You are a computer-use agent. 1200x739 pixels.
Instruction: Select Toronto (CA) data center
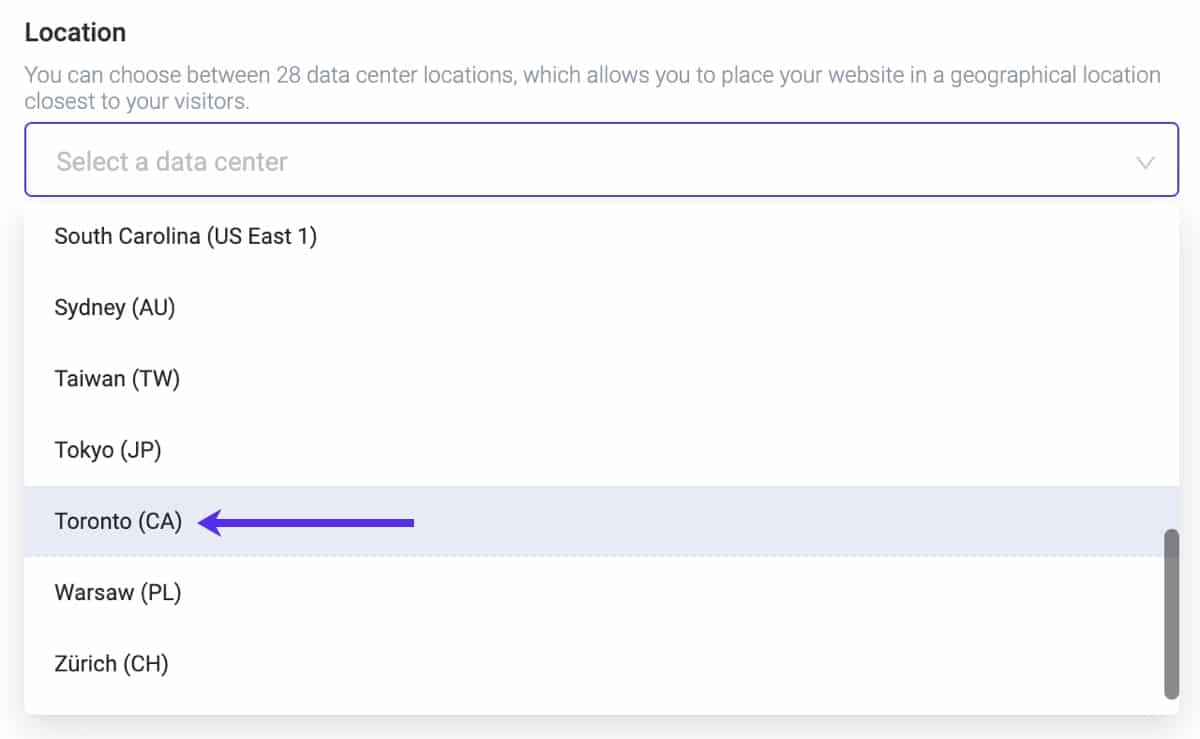click(x=118, y=521)
